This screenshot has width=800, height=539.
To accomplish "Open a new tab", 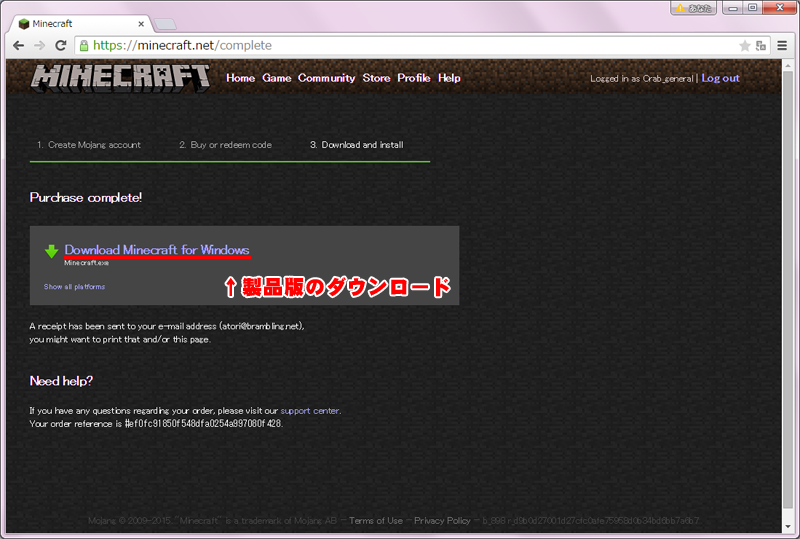I will click(165, 24).
